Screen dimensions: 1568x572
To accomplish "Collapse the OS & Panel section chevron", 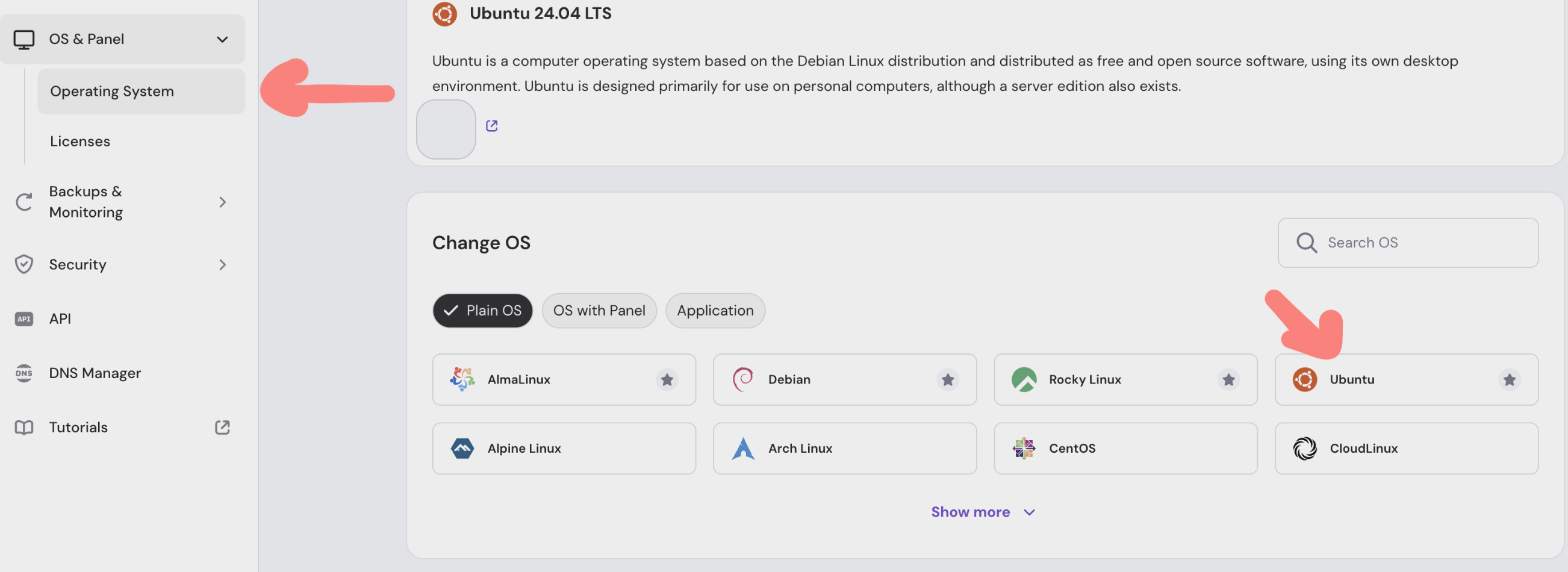I will 222,40.
